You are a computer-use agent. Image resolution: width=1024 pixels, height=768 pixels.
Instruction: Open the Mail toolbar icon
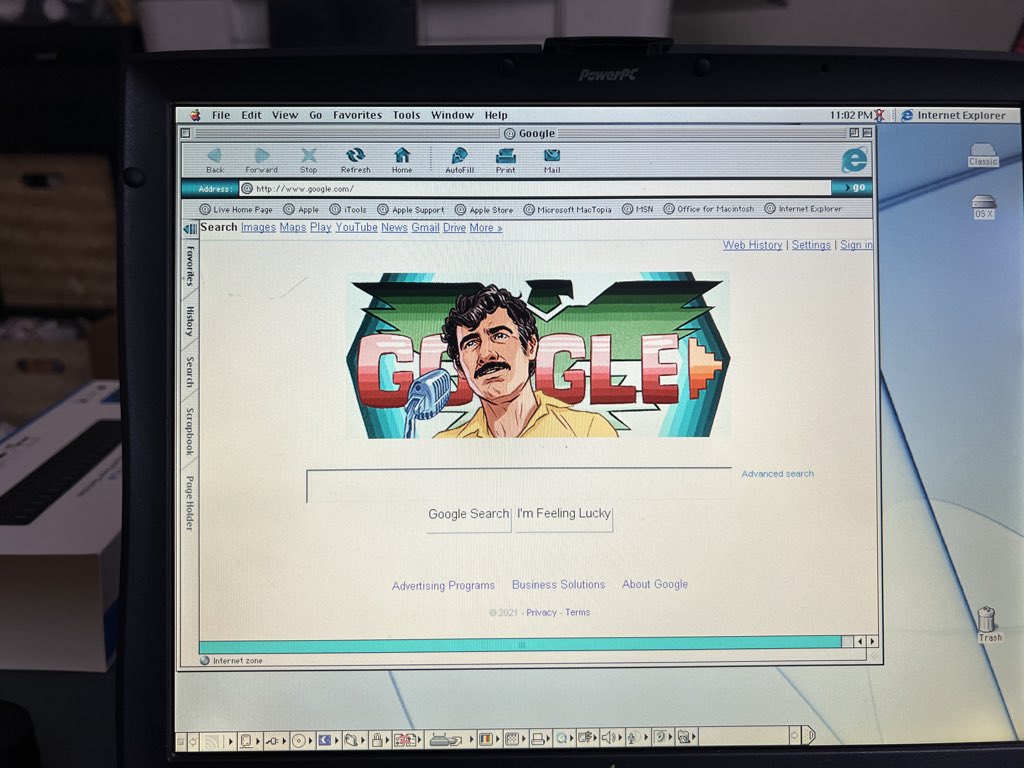pyautogui.click(x=552, y=160)
